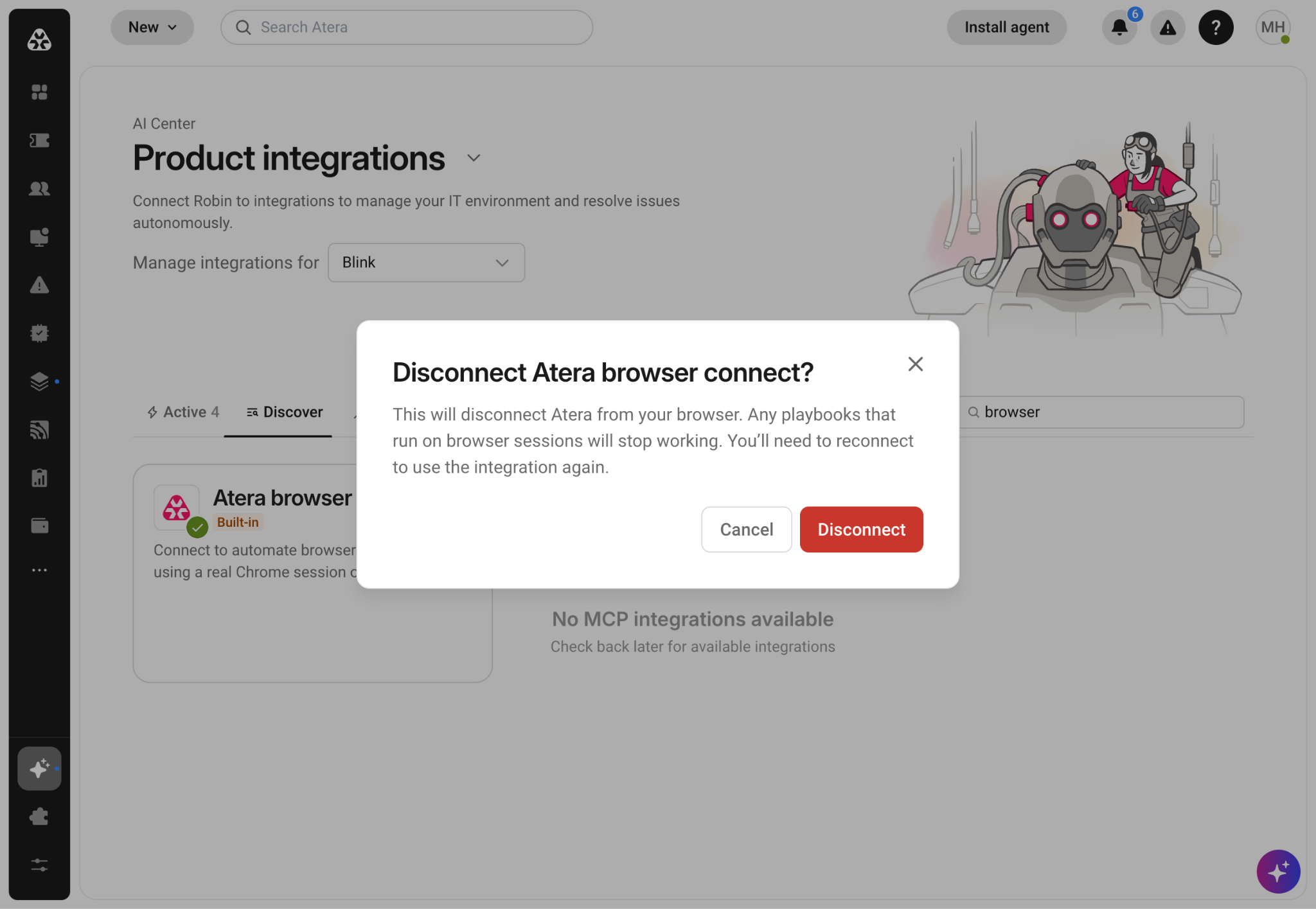Show more sidebar items via ellipsis
Image resolution: width=1316 pixels, height=909 pixels.
pos(39,570)
